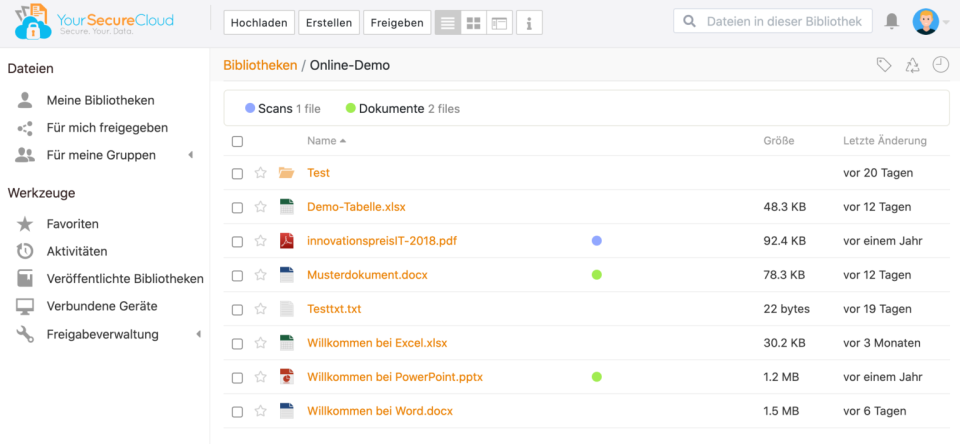Screen dimensions: 960x444
Task: Check the Demo-Tabelle.xlsx checkbox
Action: [x=238, y=208]
